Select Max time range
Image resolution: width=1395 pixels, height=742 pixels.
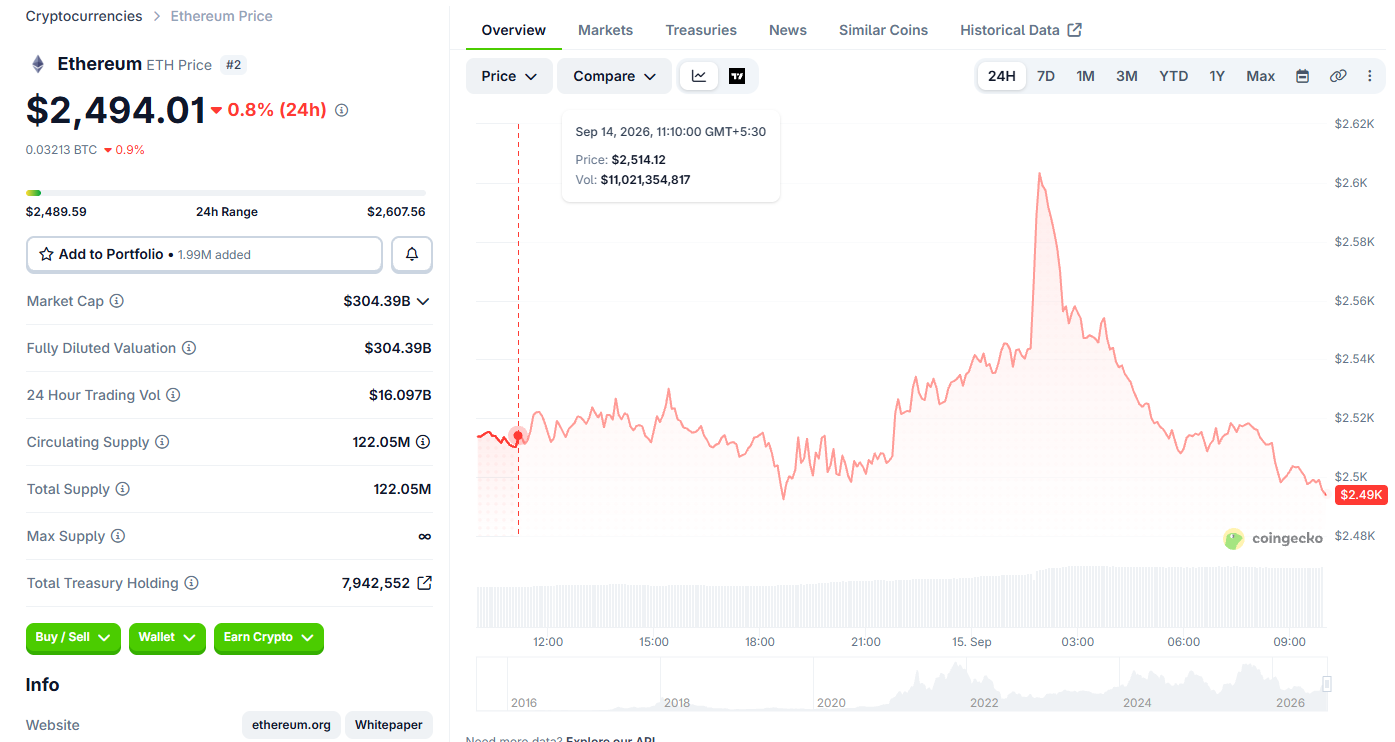click(x=1261, y=76)
